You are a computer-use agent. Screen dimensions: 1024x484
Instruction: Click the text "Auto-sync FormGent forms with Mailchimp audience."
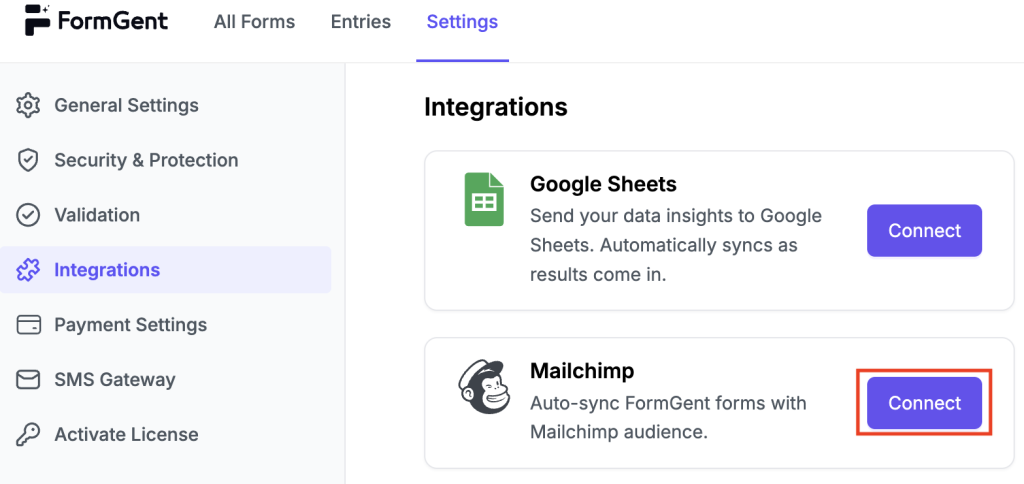point(668,417)
